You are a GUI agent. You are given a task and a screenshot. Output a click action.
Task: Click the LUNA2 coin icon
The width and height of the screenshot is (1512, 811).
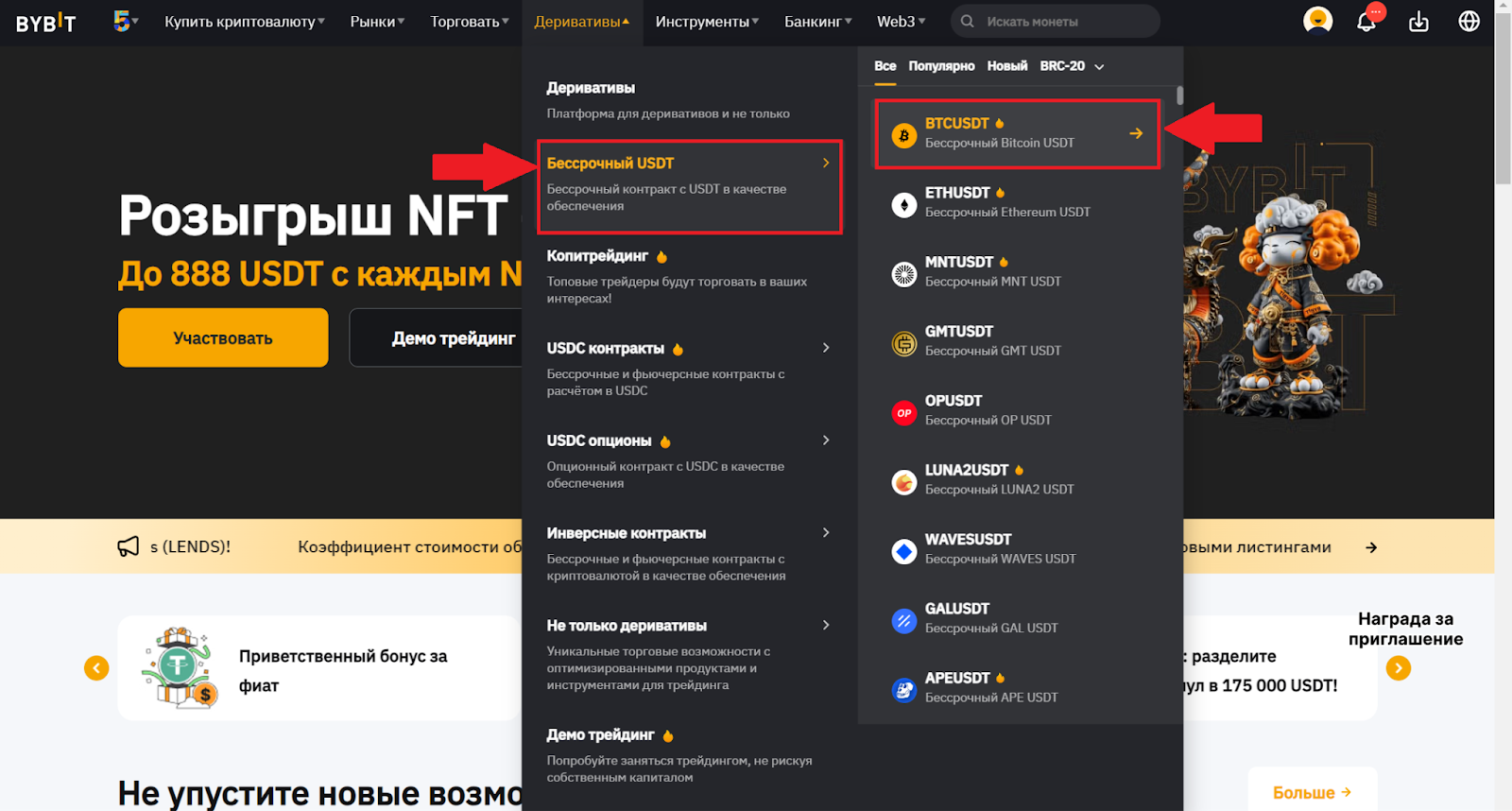[x=904, y=482]
